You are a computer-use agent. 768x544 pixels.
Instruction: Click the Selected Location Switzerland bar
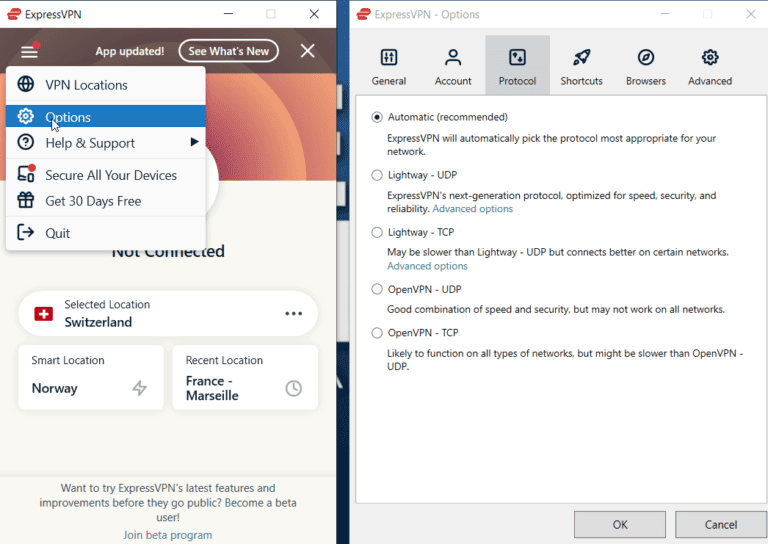click(x=168, y=313)
